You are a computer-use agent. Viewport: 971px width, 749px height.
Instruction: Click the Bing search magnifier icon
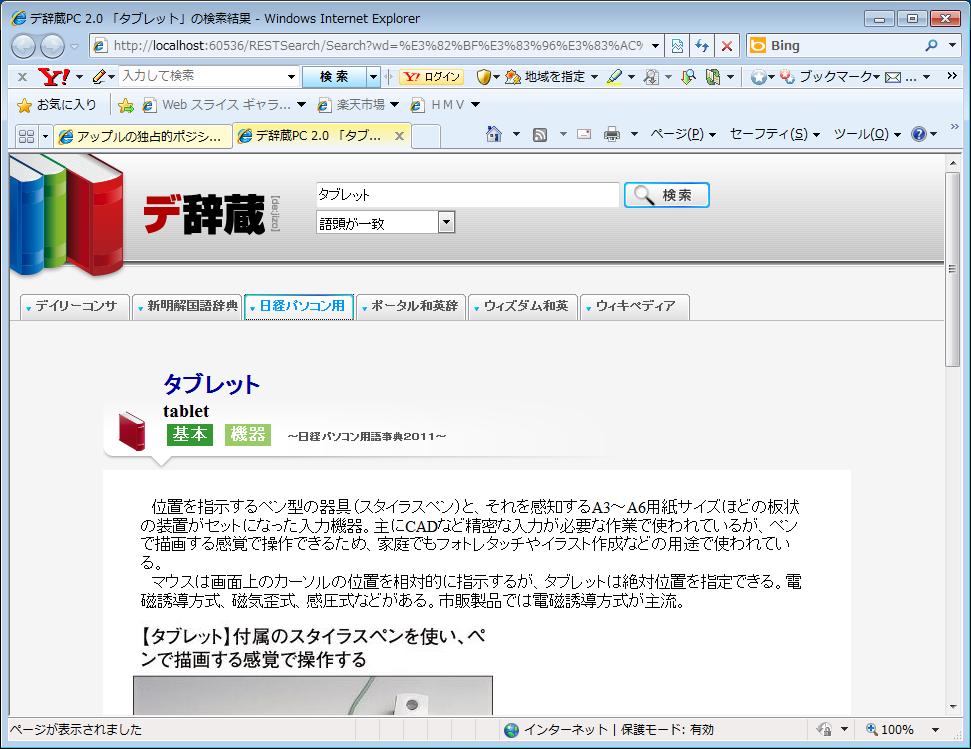click(931, 46)
